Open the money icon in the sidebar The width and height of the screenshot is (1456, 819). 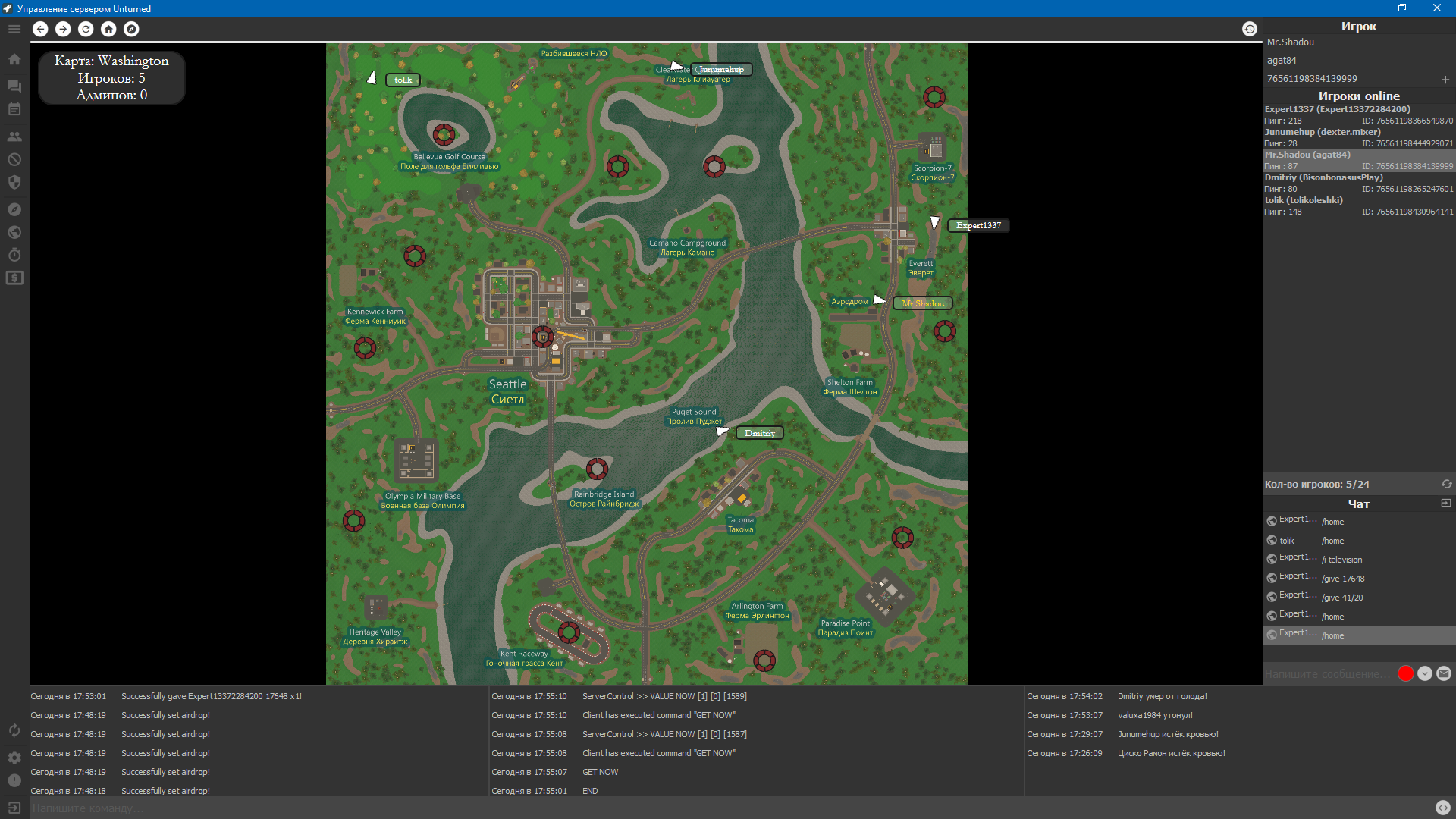click(x=14, y=278)
